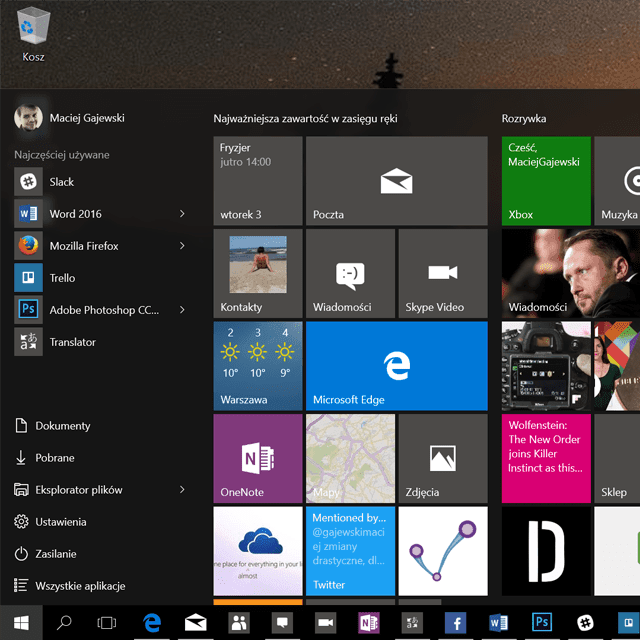Open Translator from the taskbar
Screen dimensions: 640x640
pyautogui.click(x=412, y=622)
